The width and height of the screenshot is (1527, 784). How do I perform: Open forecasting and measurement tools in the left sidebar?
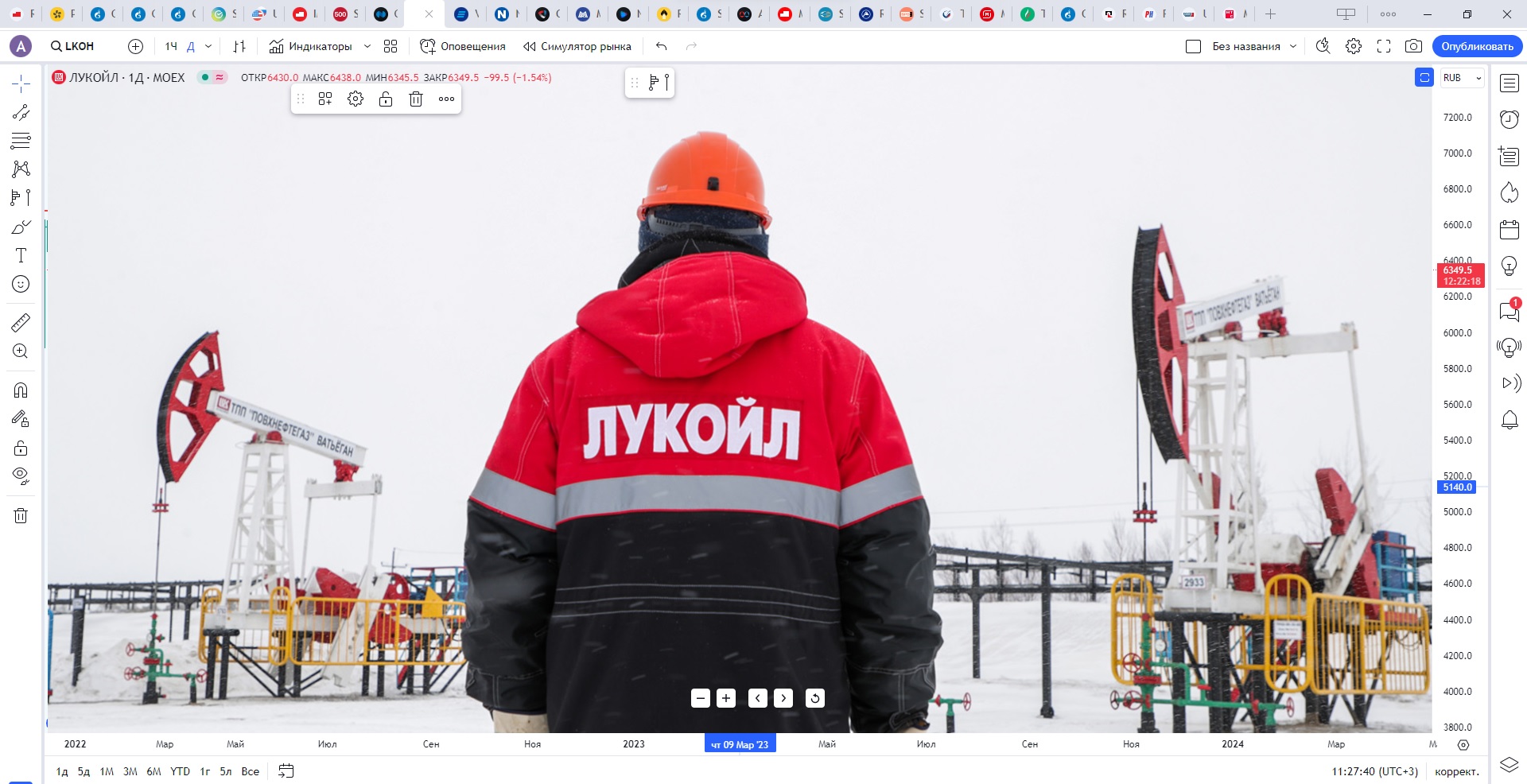(x=21, y=197)
